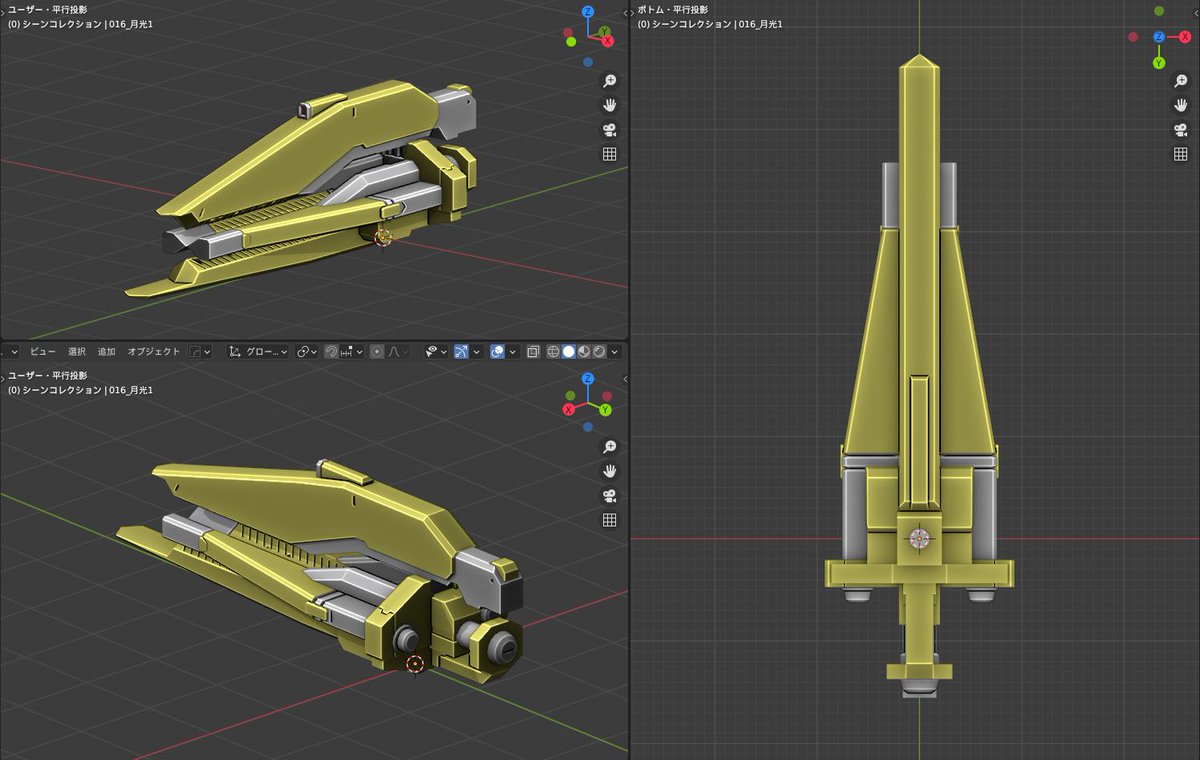This screenshot has width=1200, height=760.
Task: Click X axis on top-left viewport gizmo
Action: click(x=607, y=42)
